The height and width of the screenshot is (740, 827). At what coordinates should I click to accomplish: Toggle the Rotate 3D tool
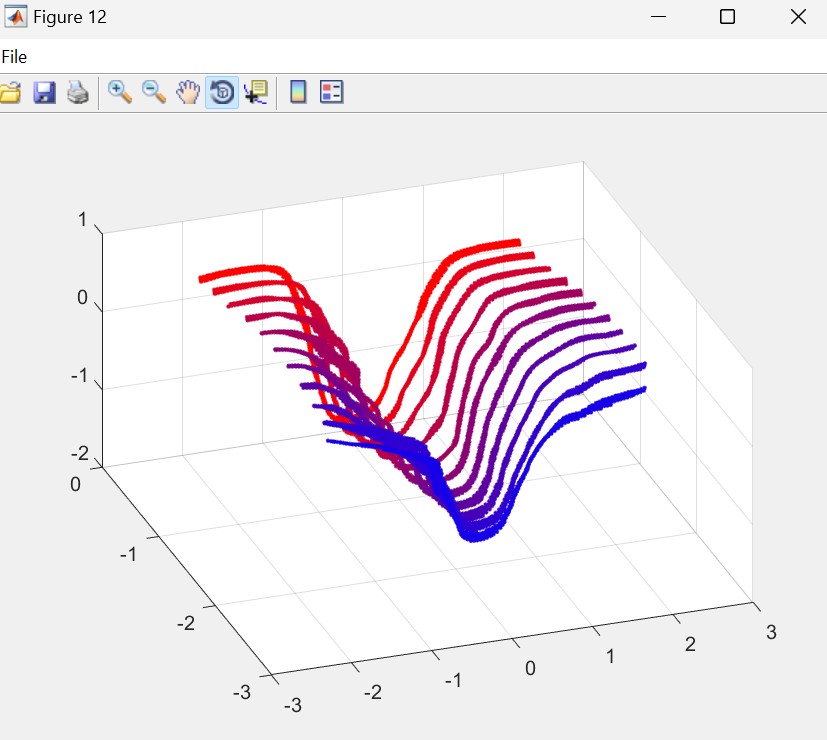pos(222,93)
